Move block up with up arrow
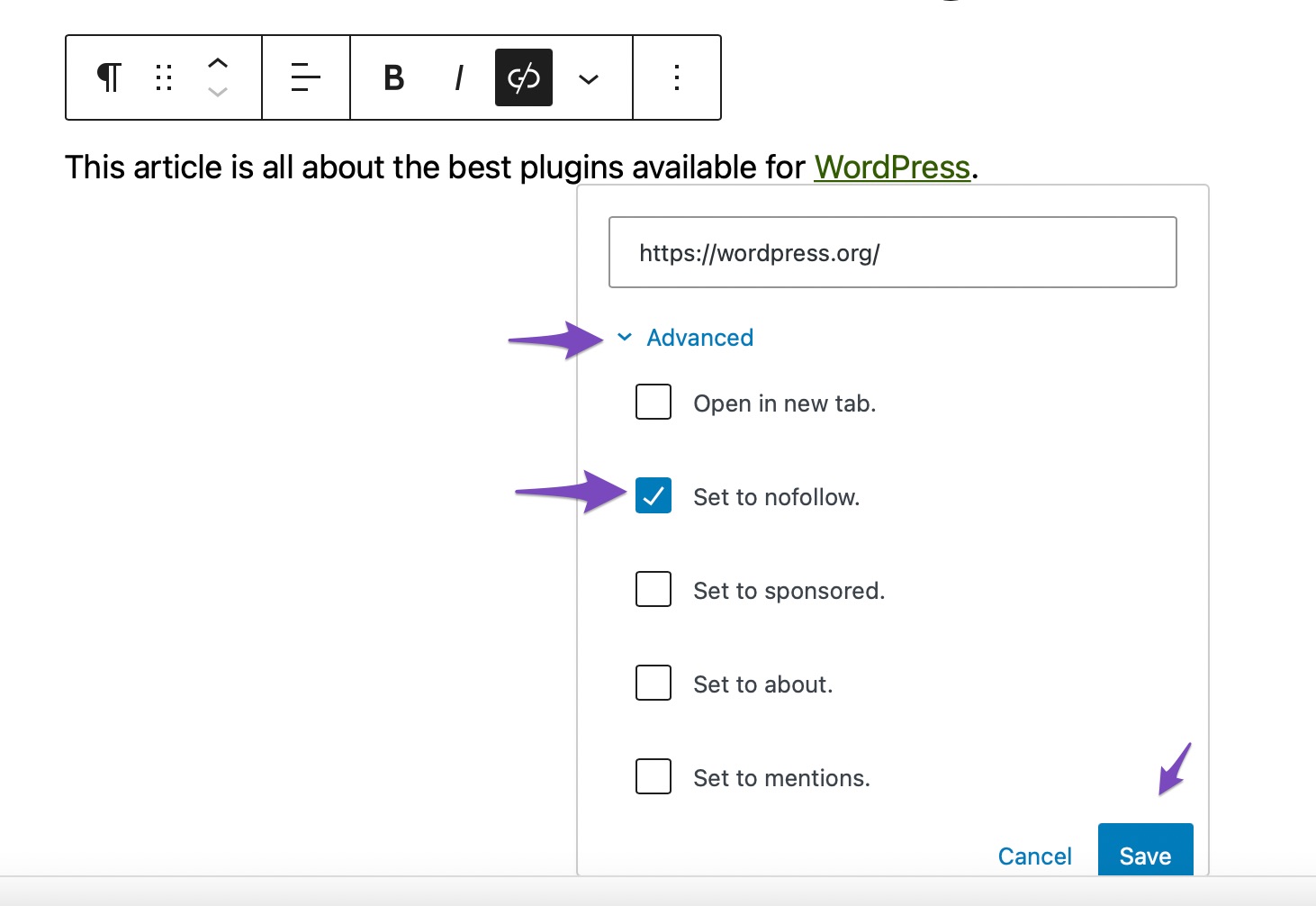Screen dimensions: 1316x906 pyautogui.click(x=218, y=63)
